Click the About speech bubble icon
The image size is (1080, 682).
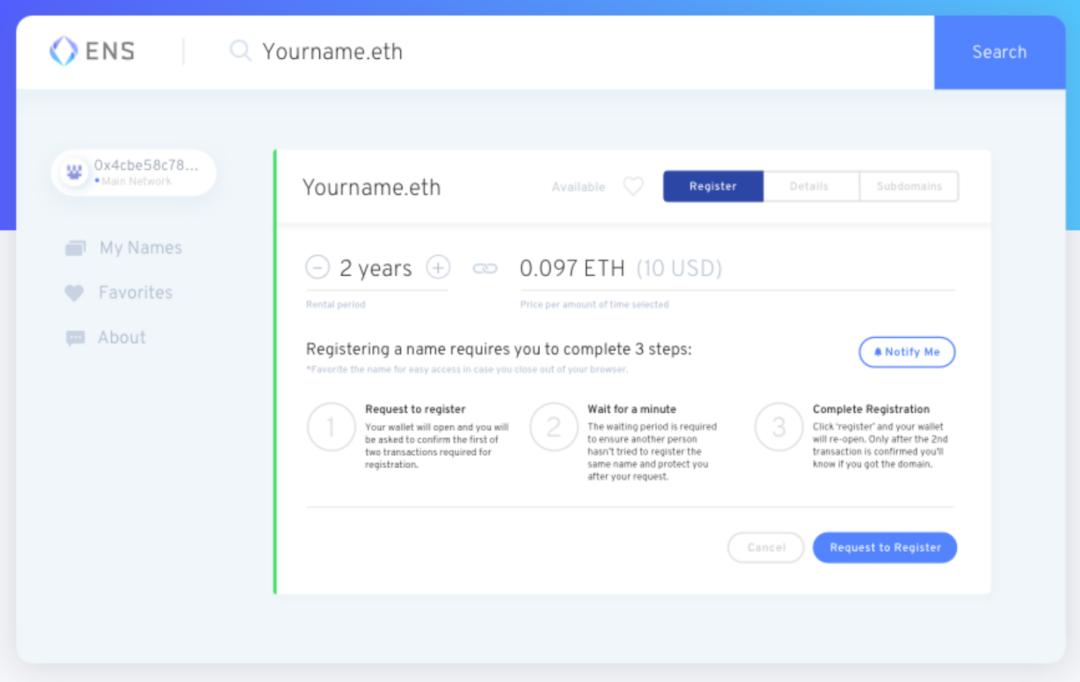[75, 338]
